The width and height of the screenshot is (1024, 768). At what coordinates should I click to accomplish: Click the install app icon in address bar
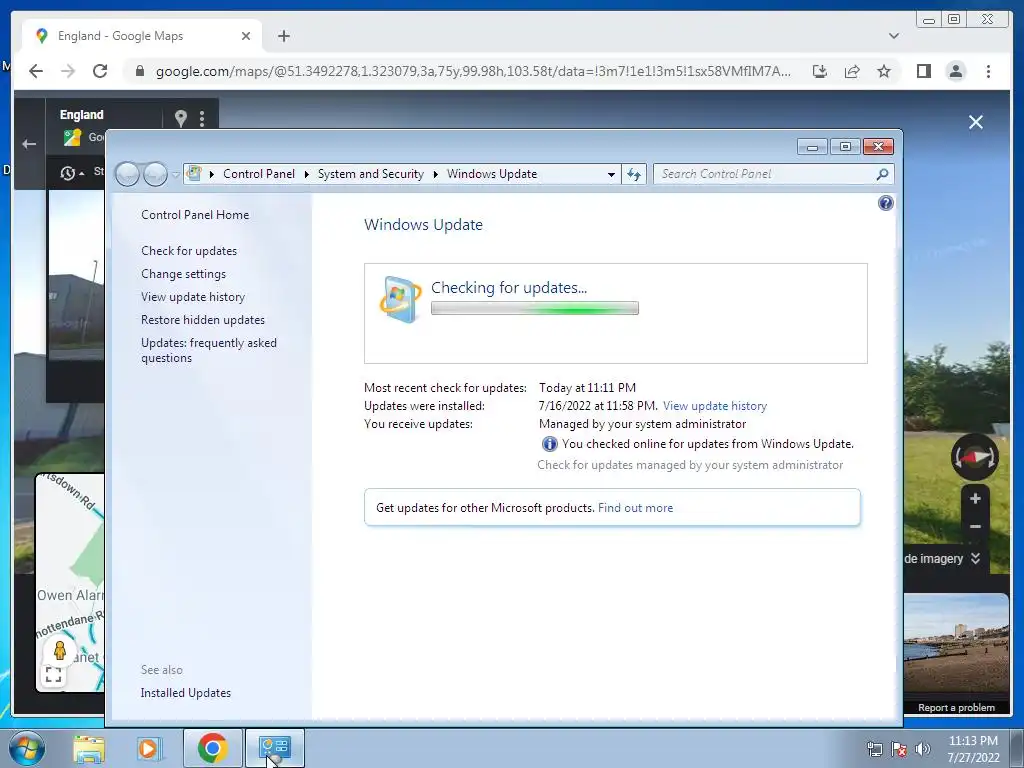820,71
